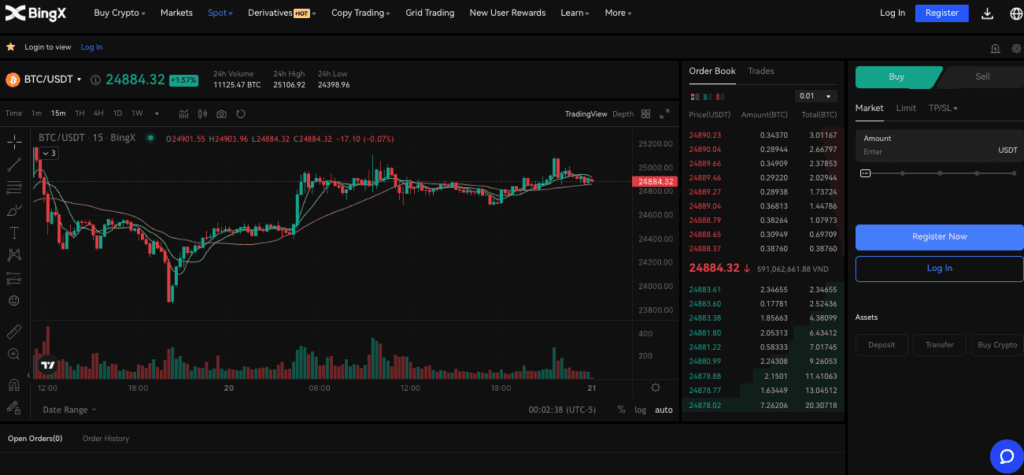Show bids-only order book view
This screenshot has height=475, width=1024.
707,97
